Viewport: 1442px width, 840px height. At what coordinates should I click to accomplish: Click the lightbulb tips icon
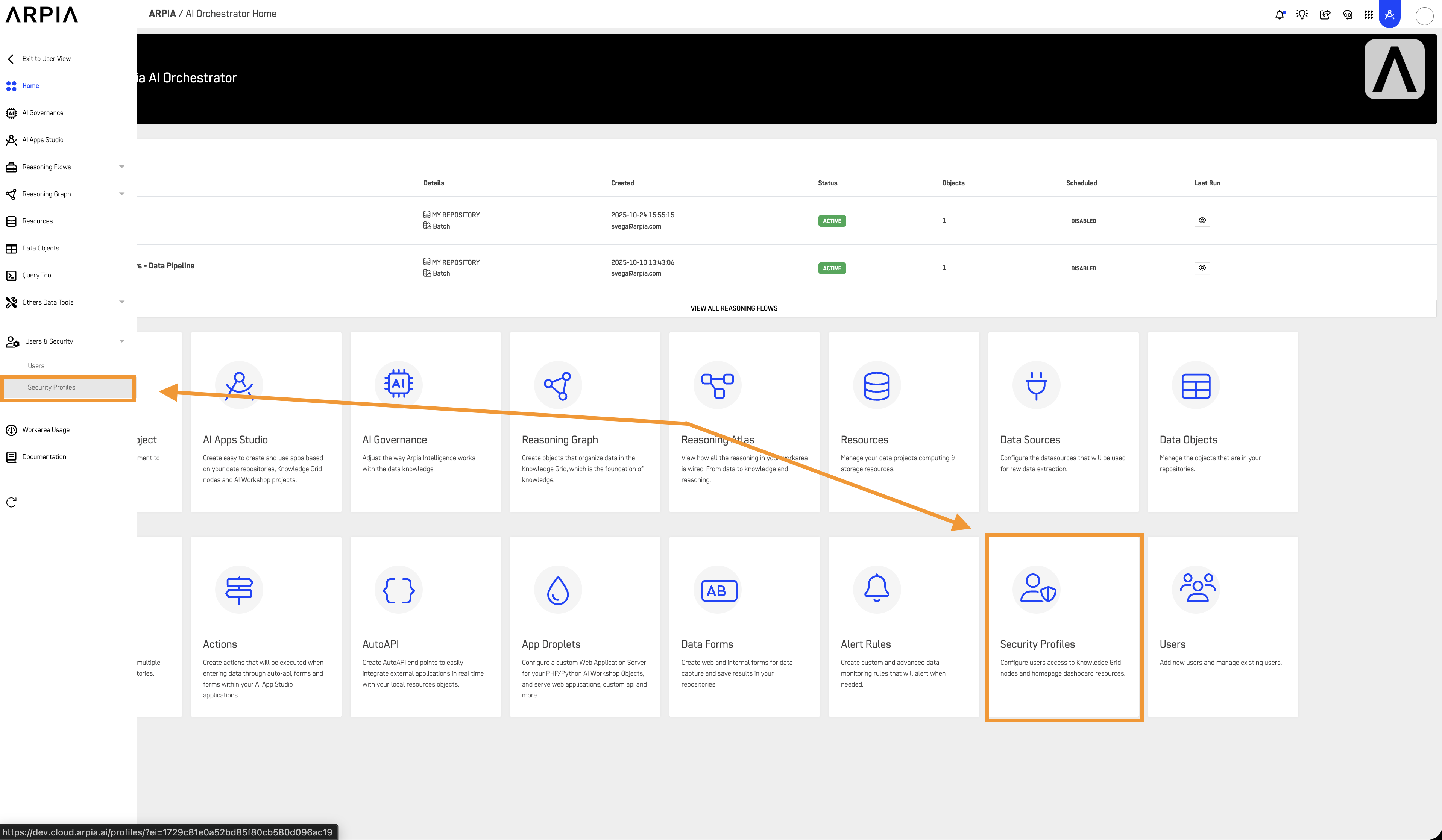pos(1302,15)
